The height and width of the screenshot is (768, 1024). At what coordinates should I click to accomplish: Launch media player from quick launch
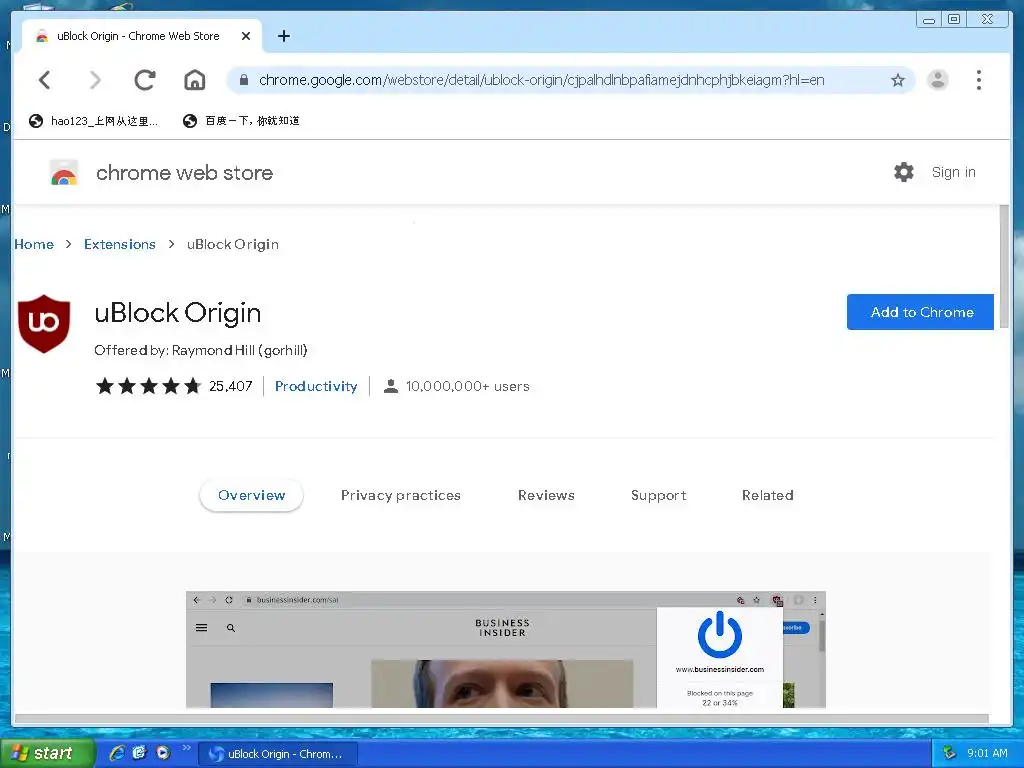pyautogui.click(x=163, y=753)
